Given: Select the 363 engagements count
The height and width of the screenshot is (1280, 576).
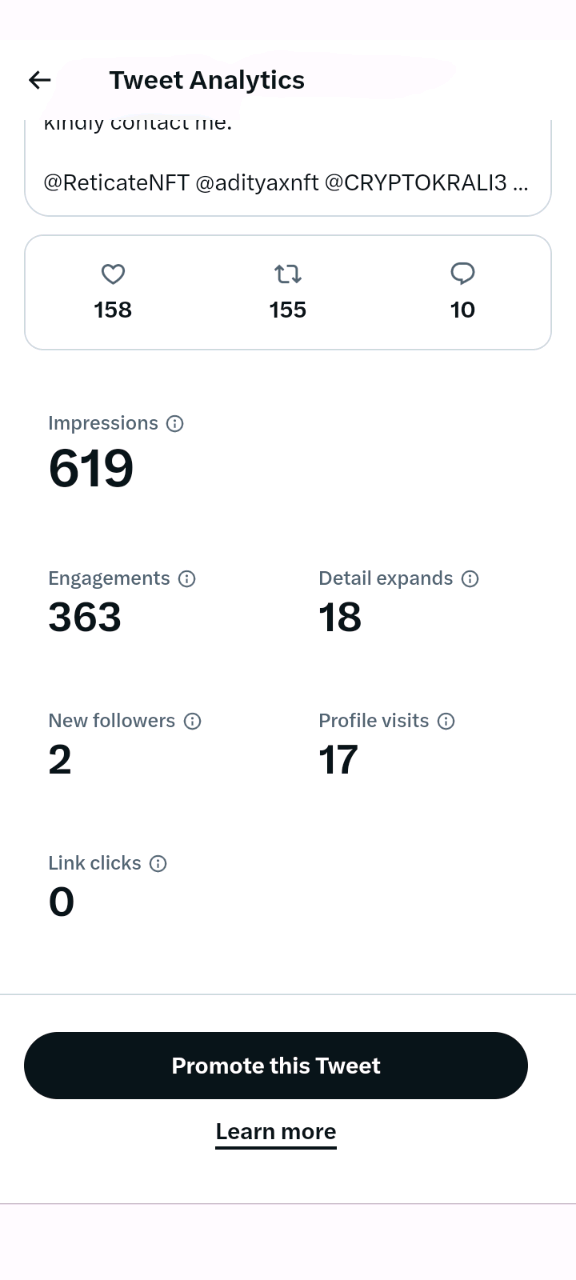Looking at the screenshot, I should point(85,618).
